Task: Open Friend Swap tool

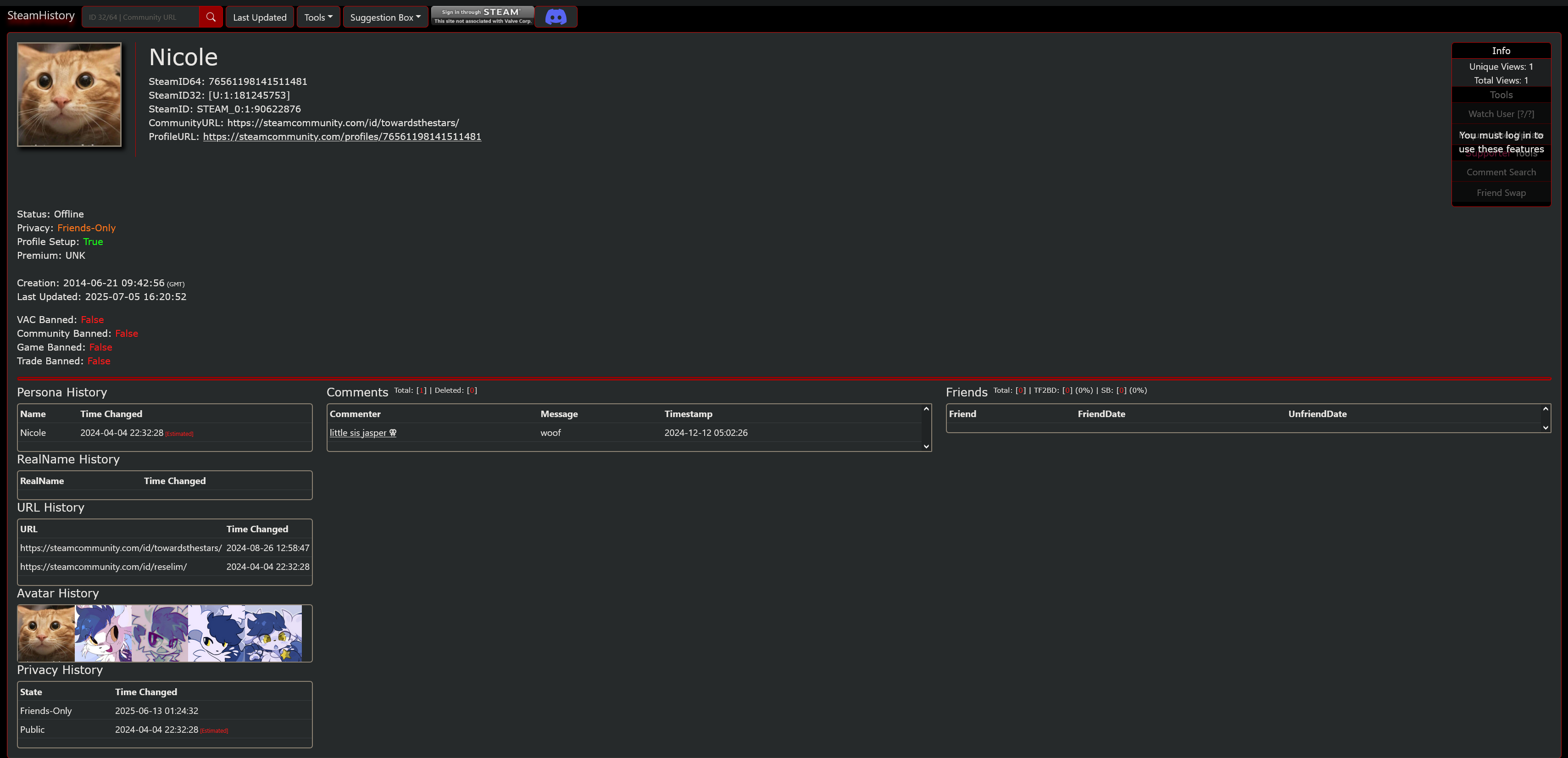Action: click(1501, 193)
